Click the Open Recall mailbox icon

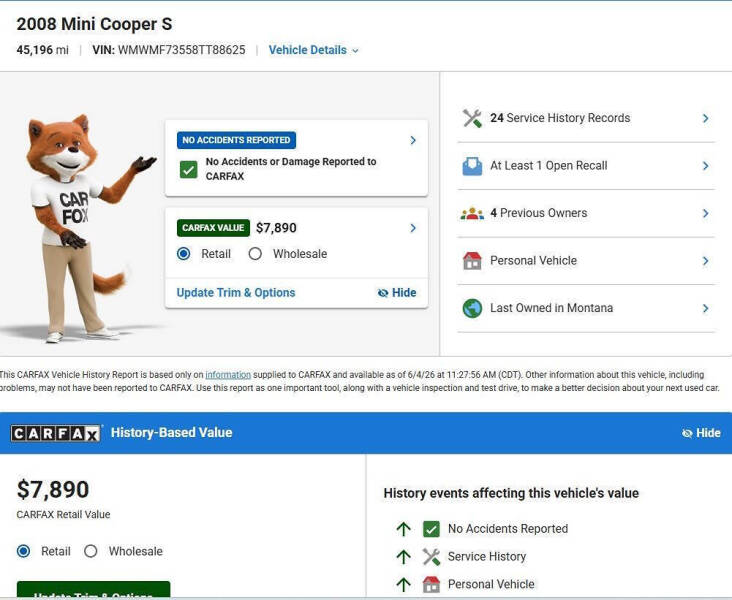click(472, 166)
